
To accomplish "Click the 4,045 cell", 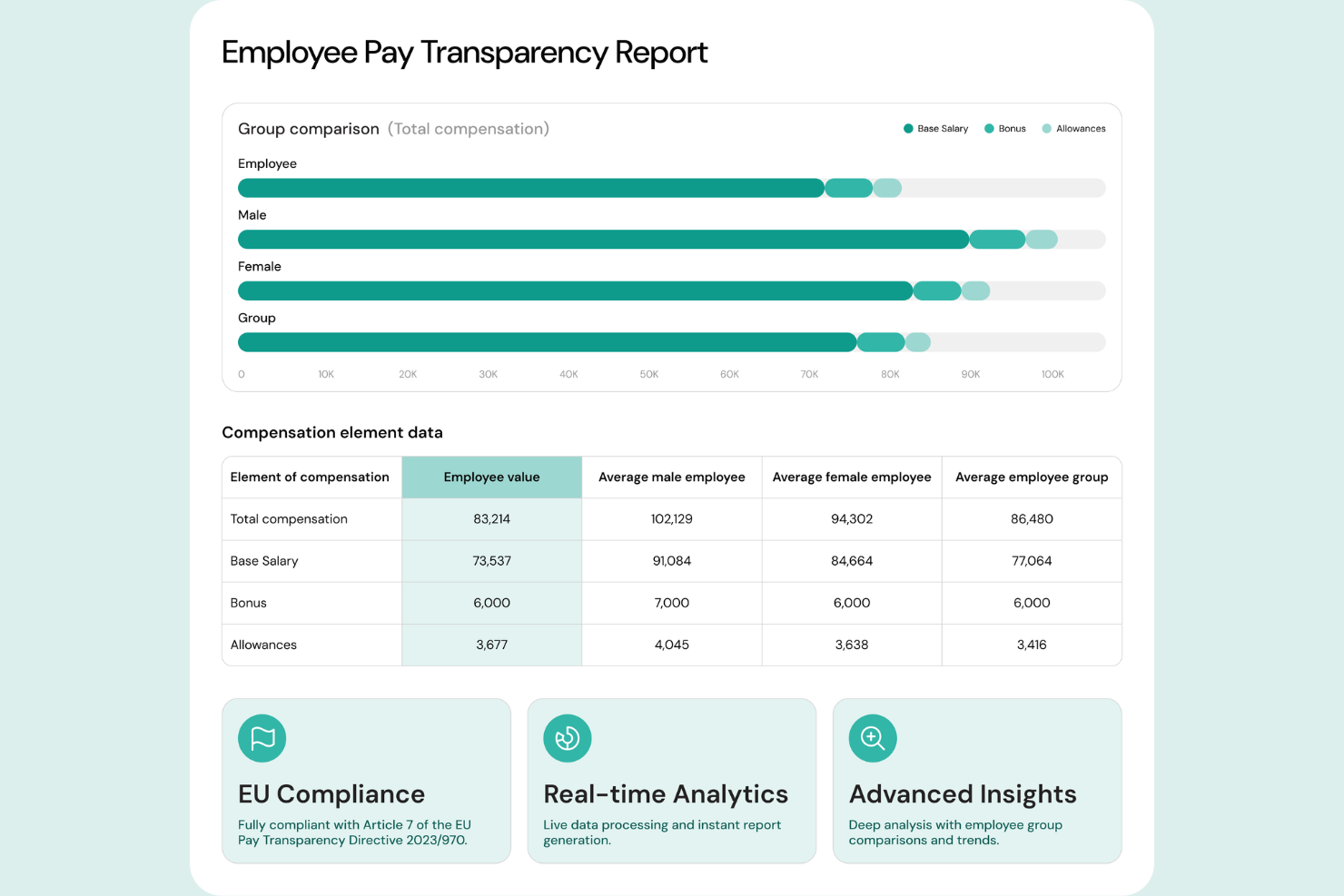I will point(672,645).
